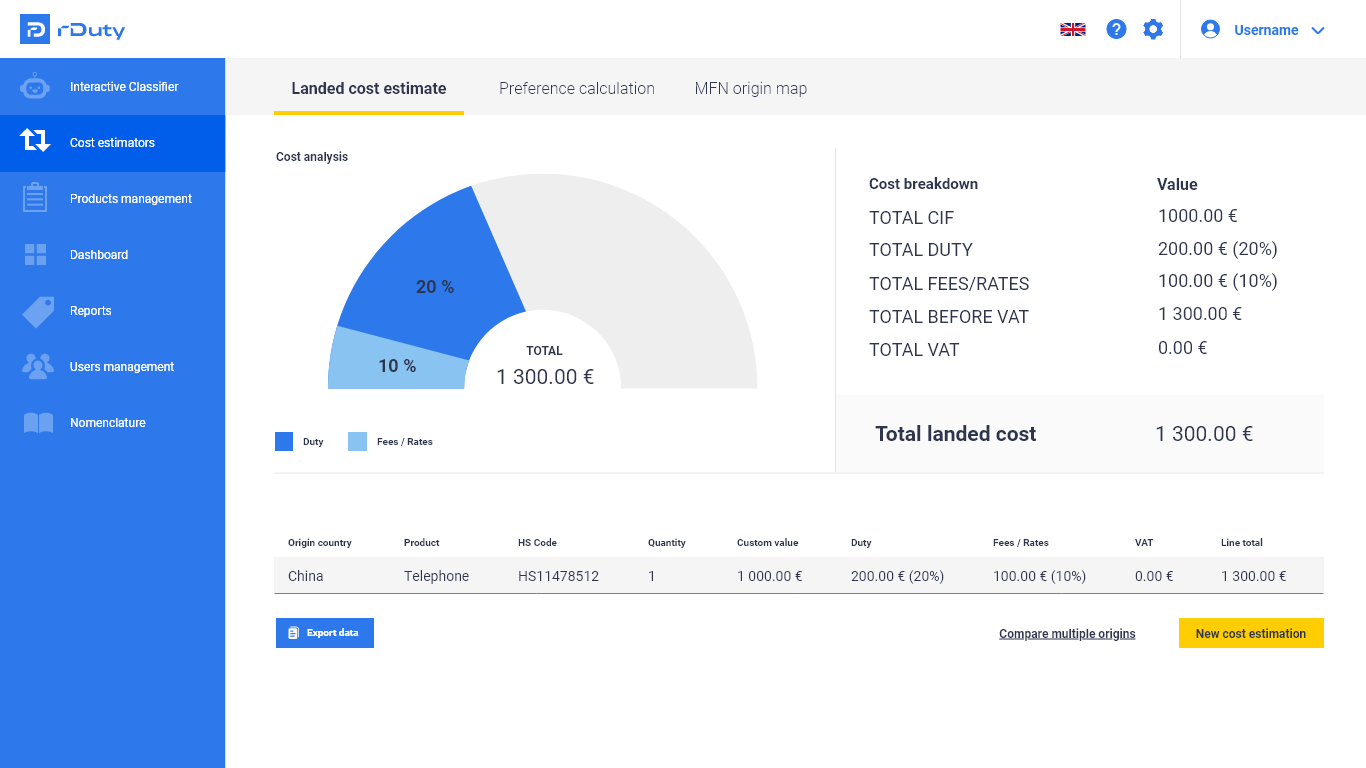The width and height of the screenshot is (1366, 768).
Task: Start a New cost estimation
Action: click(x=1251, y=633)
